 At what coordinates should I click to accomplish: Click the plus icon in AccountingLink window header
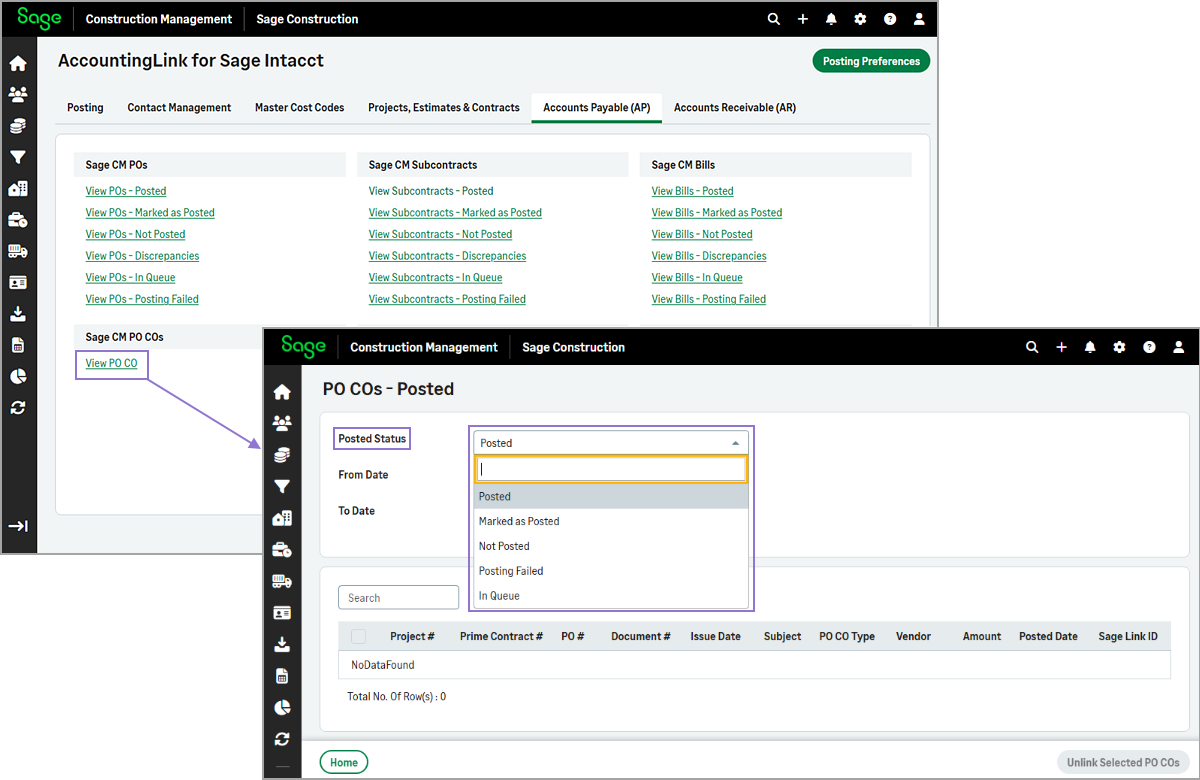[x=802, y=19]
